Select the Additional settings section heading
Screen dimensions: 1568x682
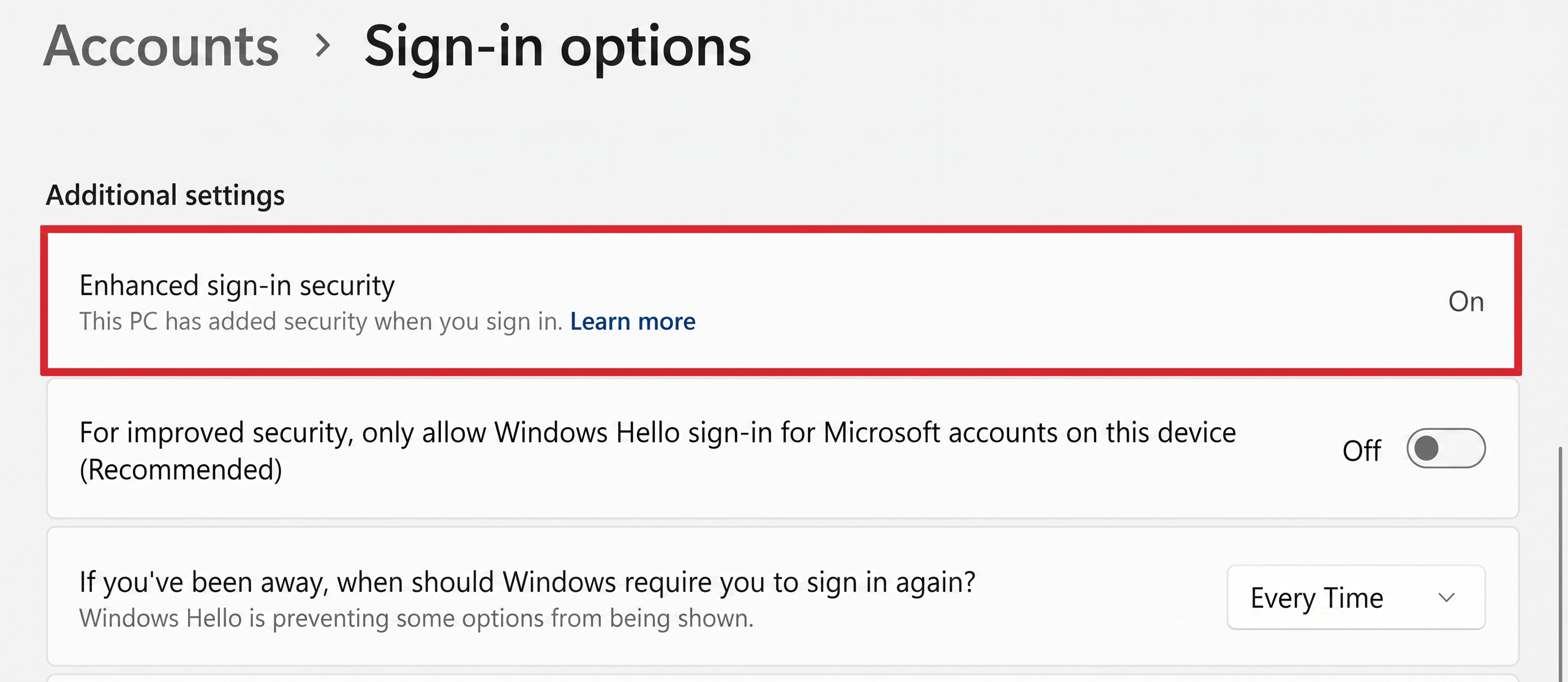tap(165, 195)
